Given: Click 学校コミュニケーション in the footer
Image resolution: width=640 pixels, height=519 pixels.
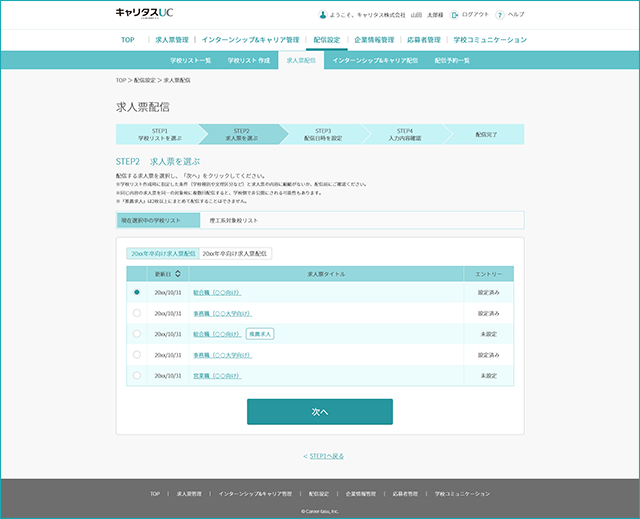Looking at the screenshot, I should point(462,494).
